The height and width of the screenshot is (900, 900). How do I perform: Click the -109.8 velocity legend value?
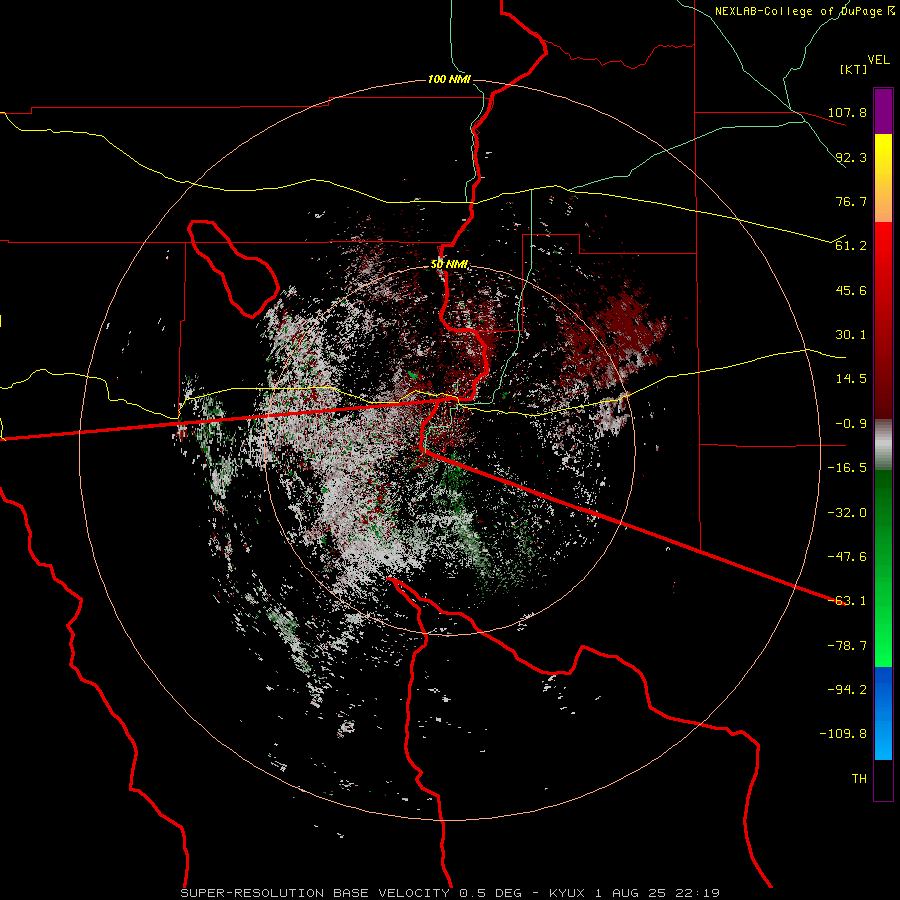pos(843,734)
